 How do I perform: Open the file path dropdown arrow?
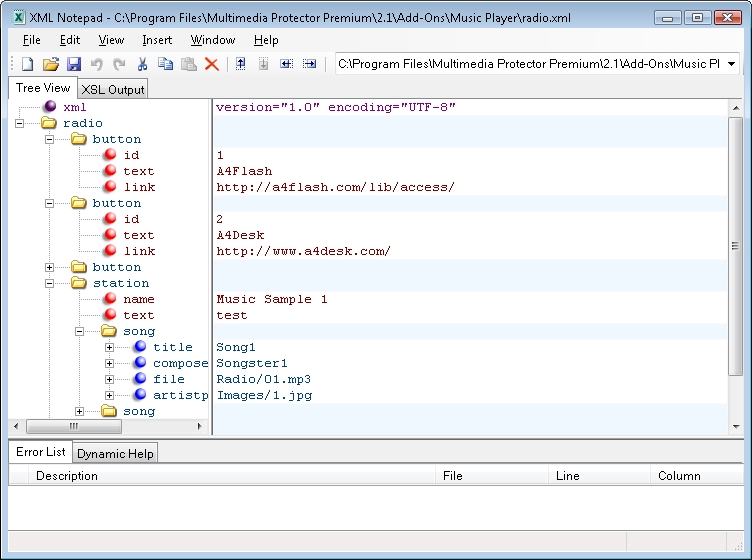731,64
